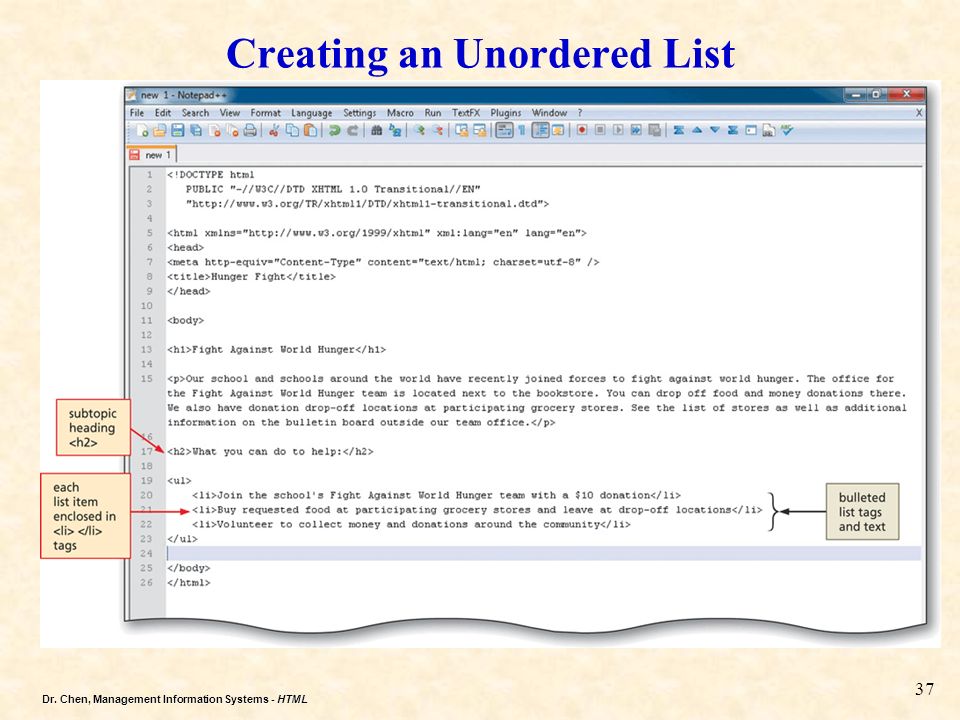The image size is (960, 720).
Task: Toggle the Show Indent Guide icon
Action: click(x=540, y=130)
